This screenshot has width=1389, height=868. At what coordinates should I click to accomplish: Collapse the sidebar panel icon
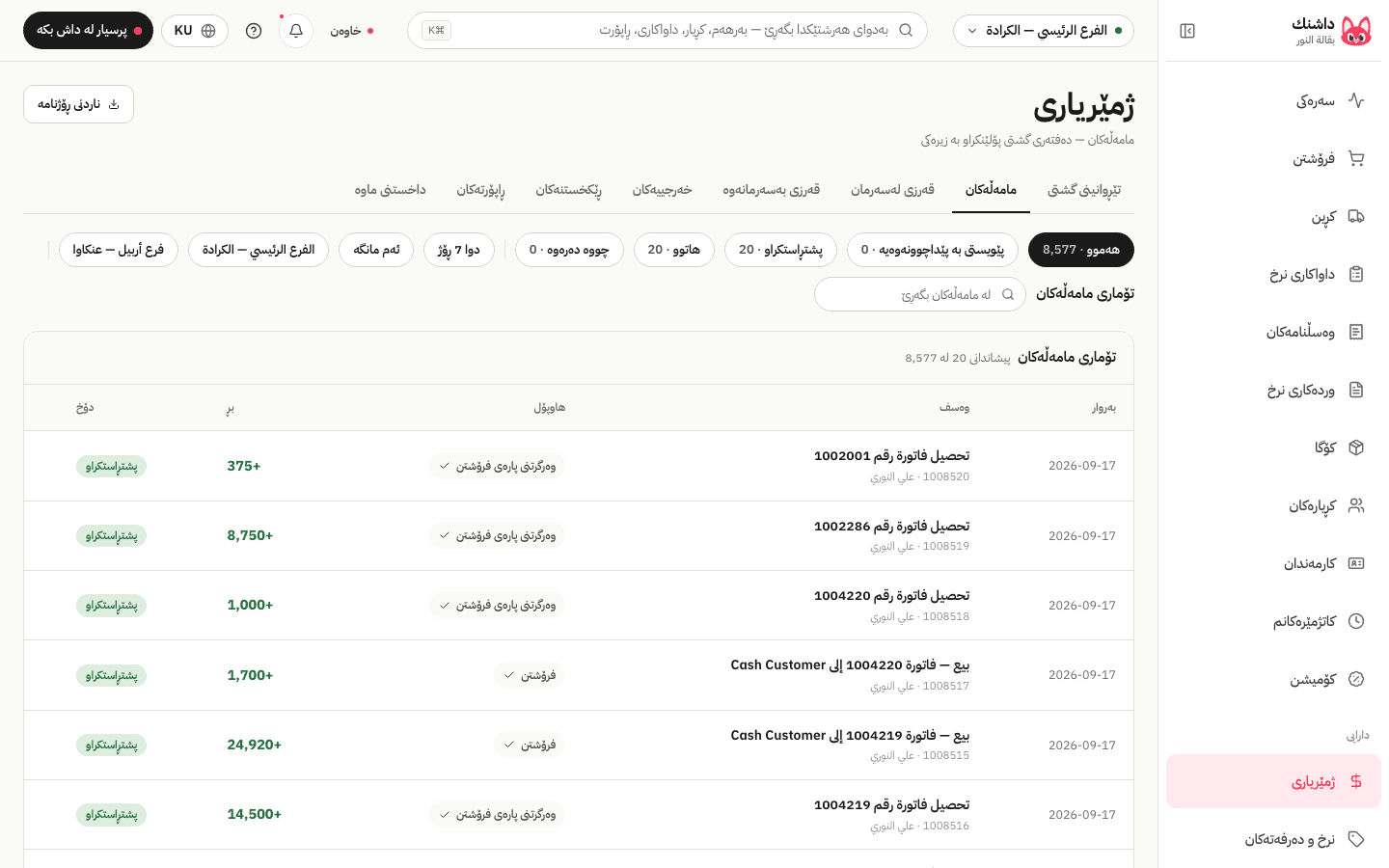click(x=1187, y=31)
